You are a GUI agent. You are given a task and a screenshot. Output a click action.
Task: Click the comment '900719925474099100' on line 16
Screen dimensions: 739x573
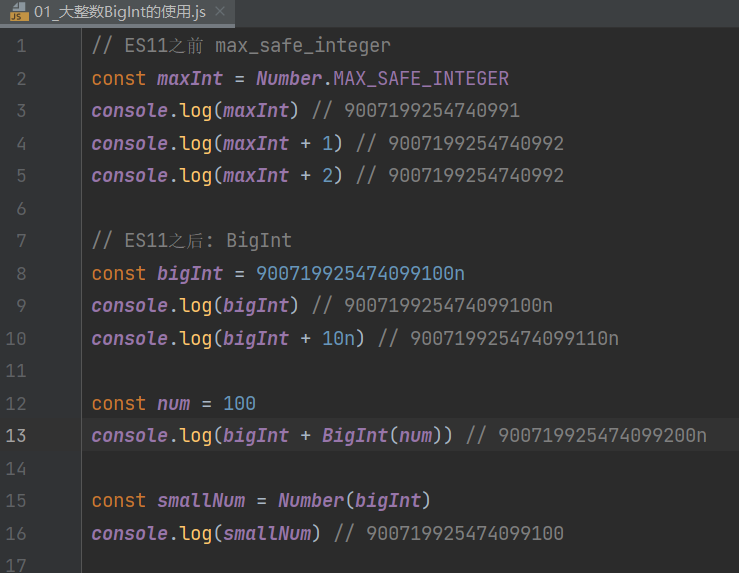pos(465,533)
